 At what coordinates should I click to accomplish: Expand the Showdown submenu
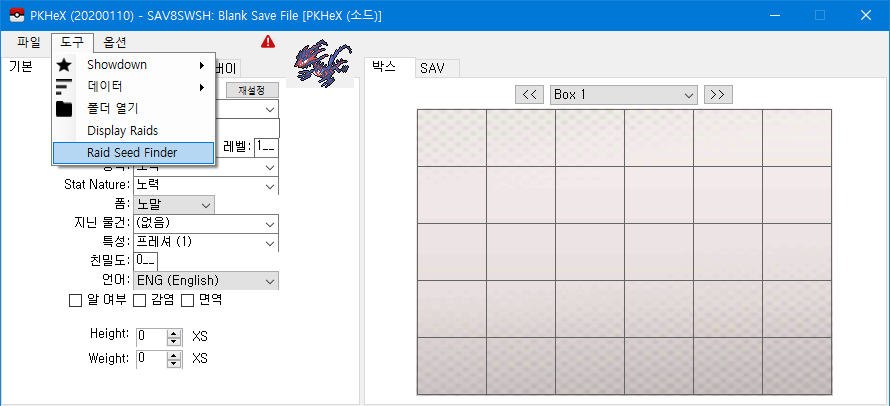tap(133, 65)
